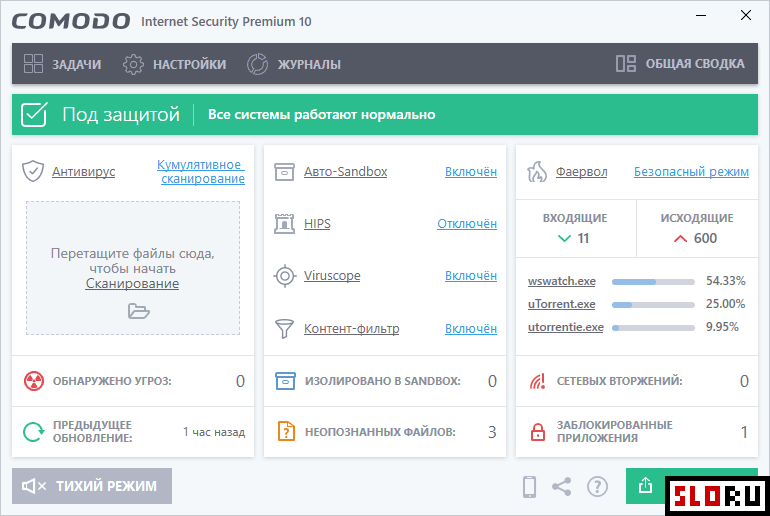The image size is (770, 516).
Task: Click the Общая сводка layout icon
Action: [x=626, y=63]
